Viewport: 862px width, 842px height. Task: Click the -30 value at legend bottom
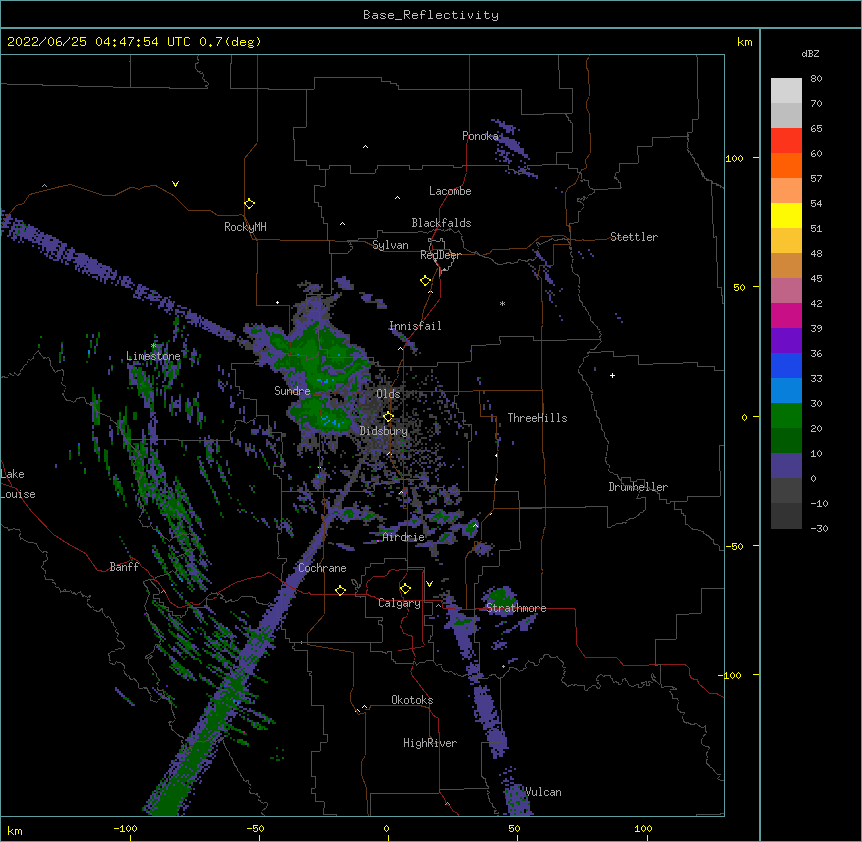[819, 528]
